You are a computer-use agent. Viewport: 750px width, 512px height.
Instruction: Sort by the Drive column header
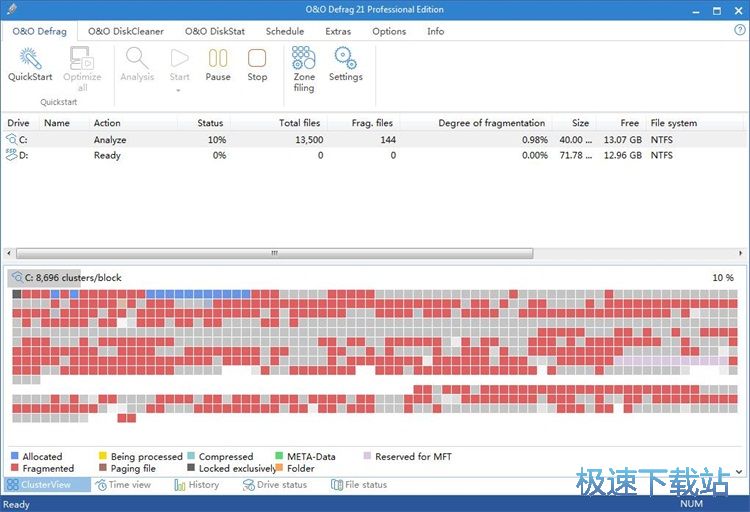(18, 123)
